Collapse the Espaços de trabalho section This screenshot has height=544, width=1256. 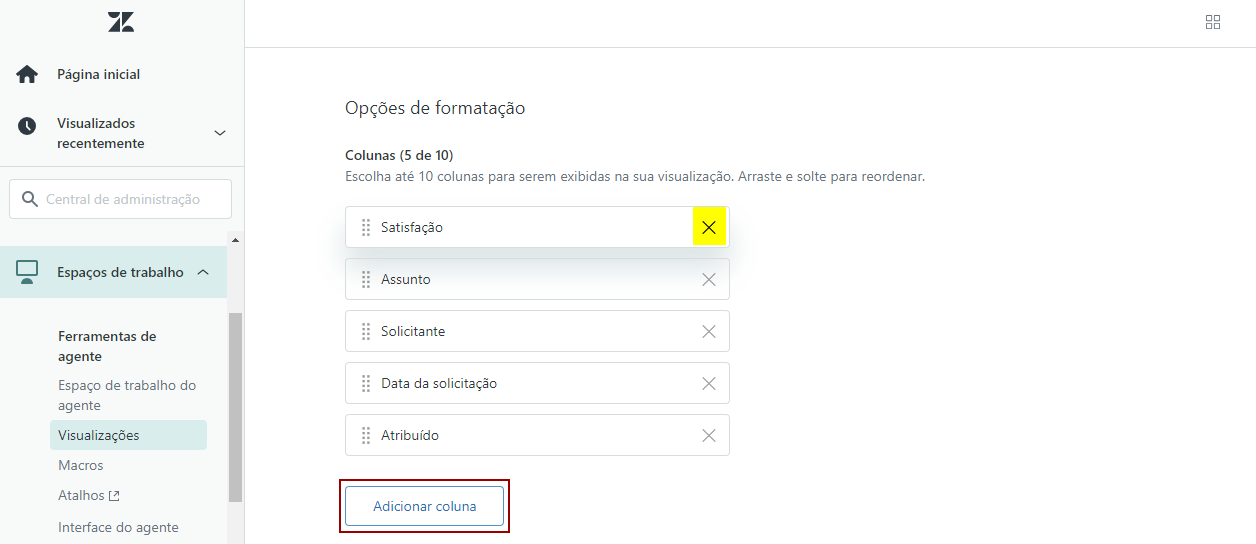[203, 272]
